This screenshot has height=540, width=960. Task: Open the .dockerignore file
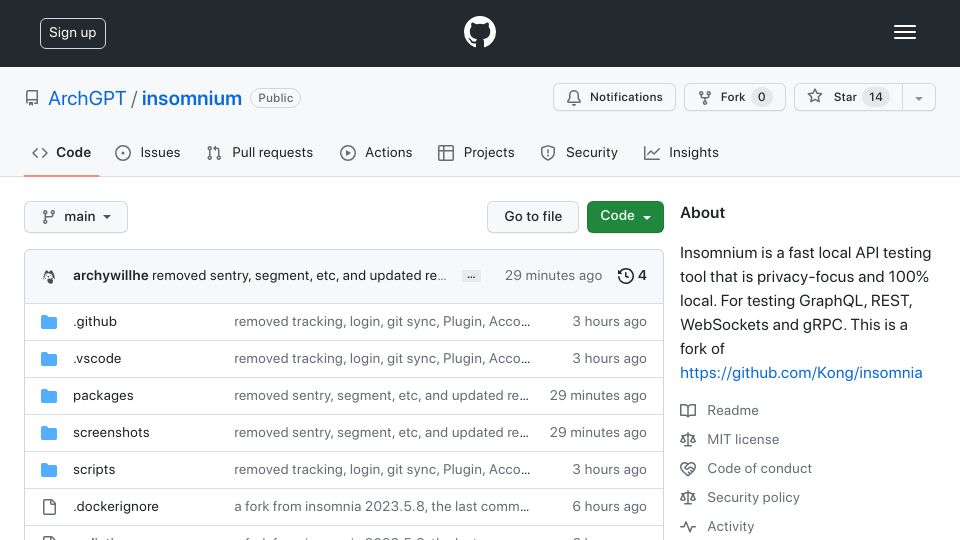point(116,506)
